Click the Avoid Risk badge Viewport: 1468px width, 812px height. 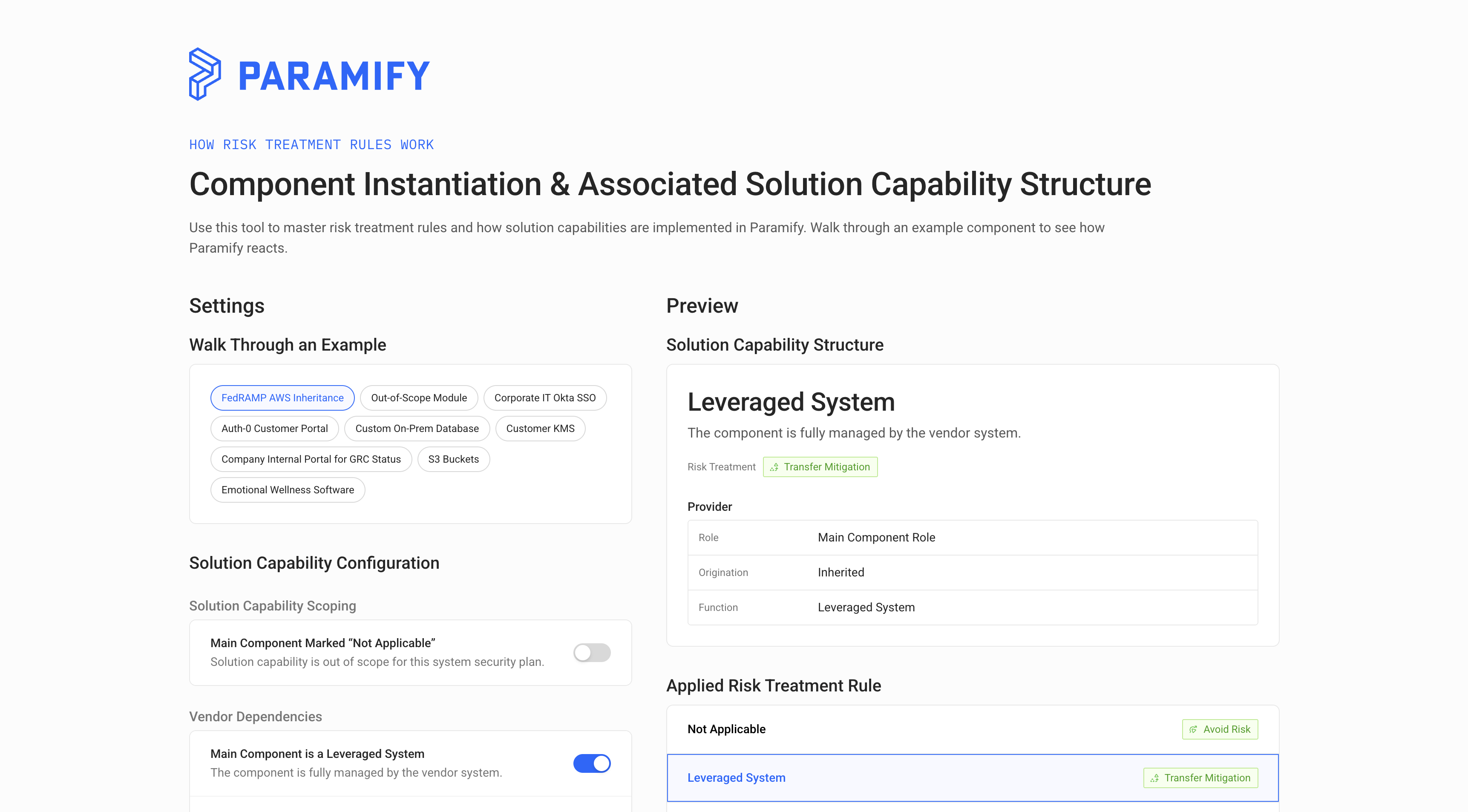pyautogui.click(x=1220, y=729)
